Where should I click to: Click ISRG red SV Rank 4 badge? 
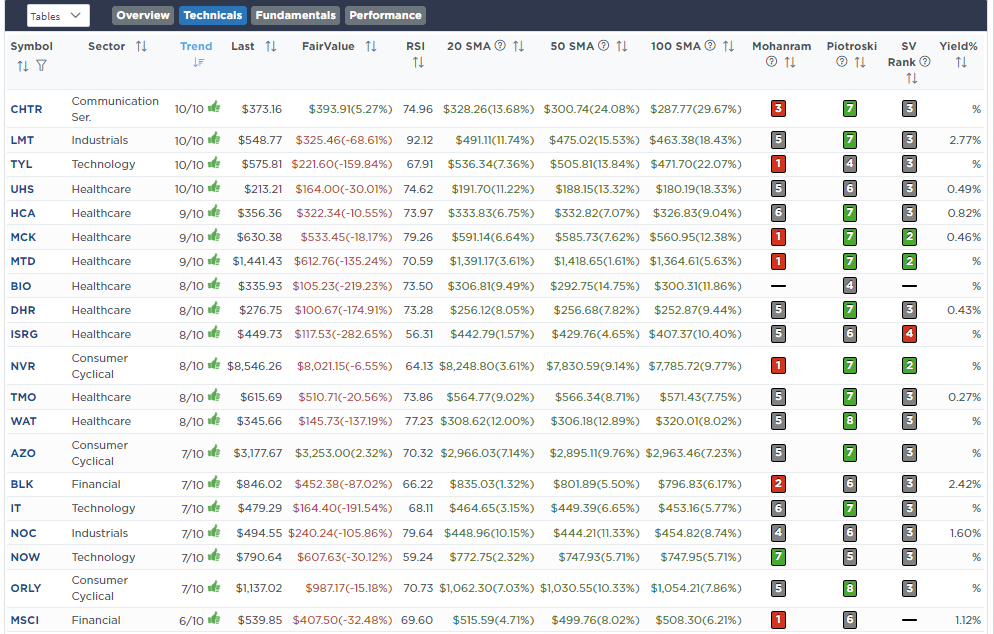(909, 333)
